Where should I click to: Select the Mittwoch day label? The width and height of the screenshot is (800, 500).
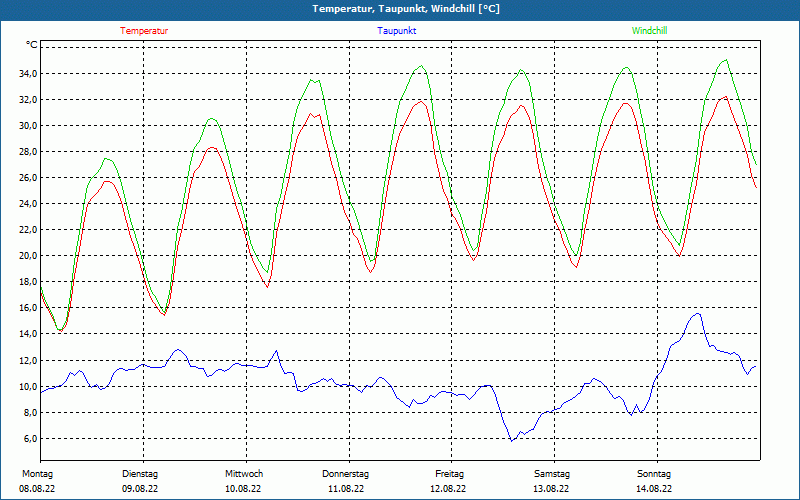tap(244, 474)
